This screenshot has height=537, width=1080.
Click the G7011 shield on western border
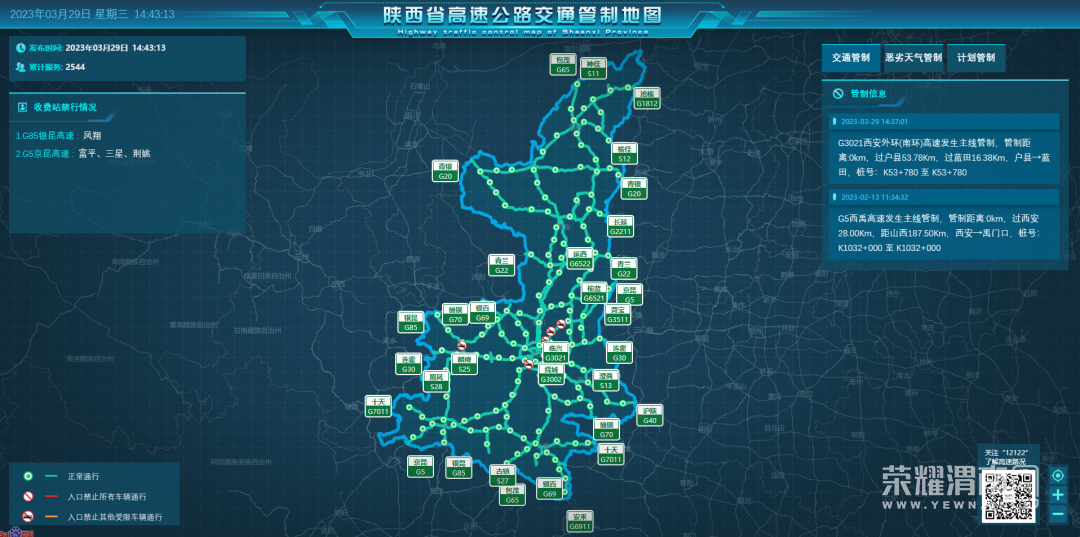coord(378,407)
